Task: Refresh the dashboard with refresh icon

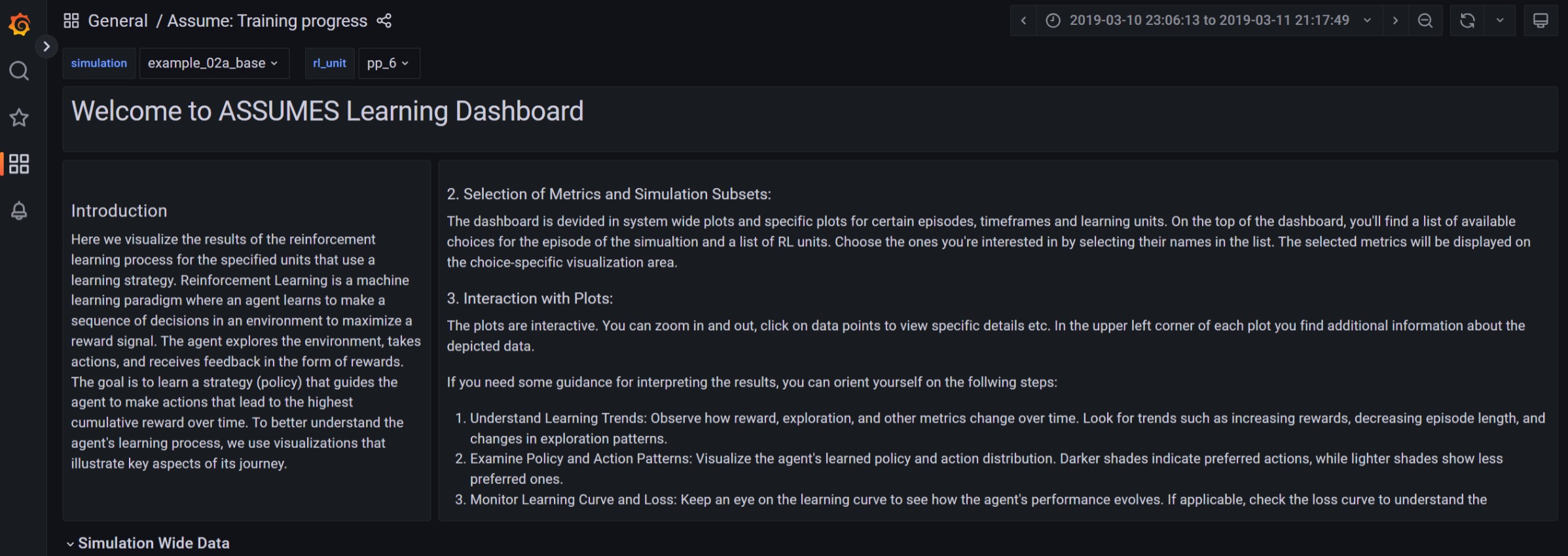Action: tap(1467, 21)
